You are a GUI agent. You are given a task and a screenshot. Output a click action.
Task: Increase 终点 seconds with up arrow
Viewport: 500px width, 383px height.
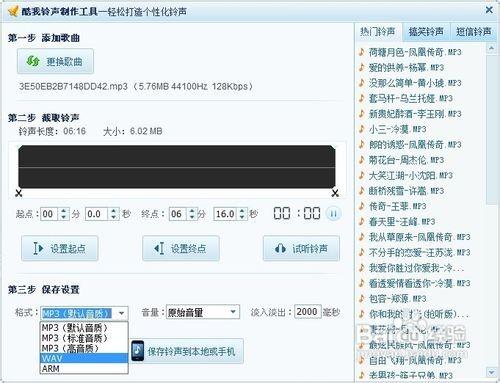(242, 210)
